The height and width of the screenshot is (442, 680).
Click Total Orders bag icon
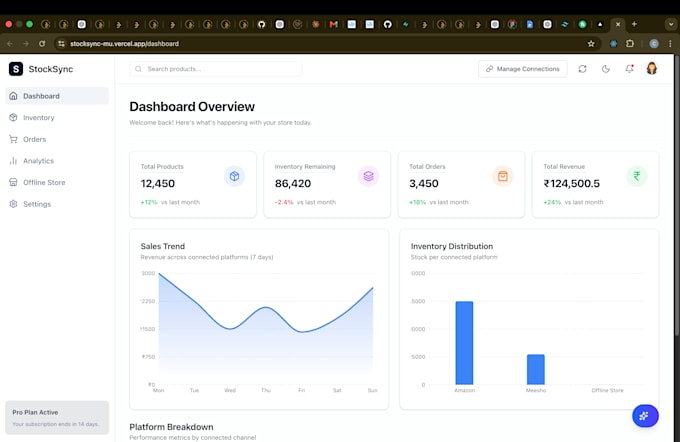pyautogui.click(x=503, y=176)
